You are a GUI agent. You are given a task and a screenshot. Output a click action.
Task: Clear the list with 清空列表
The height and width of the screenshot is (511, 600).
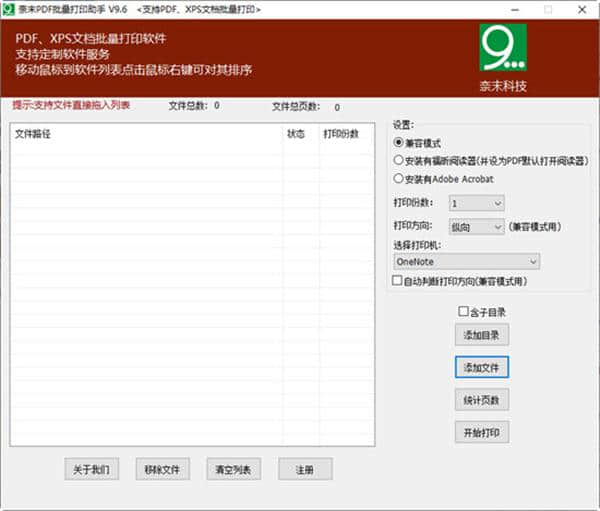click(234, 469)
